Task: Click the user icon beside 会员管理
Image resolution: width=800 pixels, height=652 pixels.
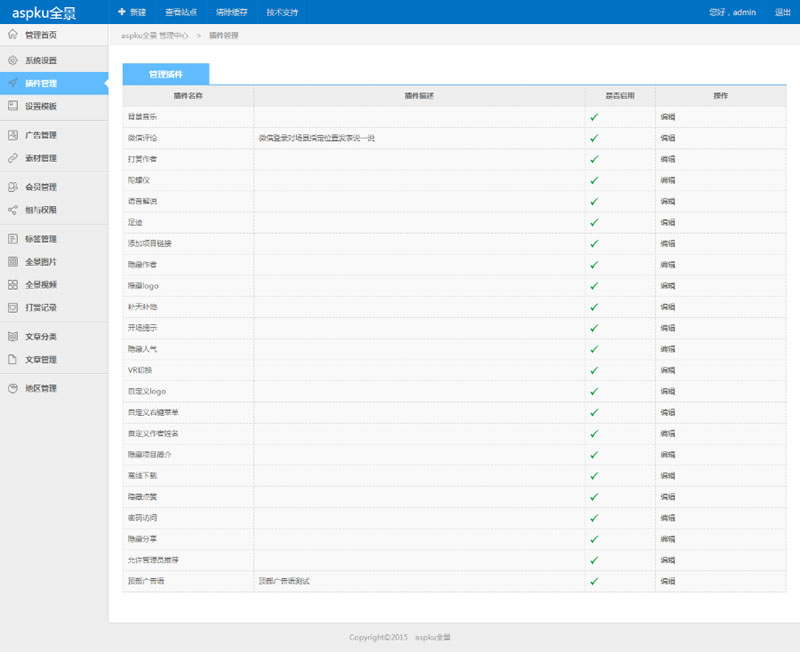Action: tap(13, 187)
